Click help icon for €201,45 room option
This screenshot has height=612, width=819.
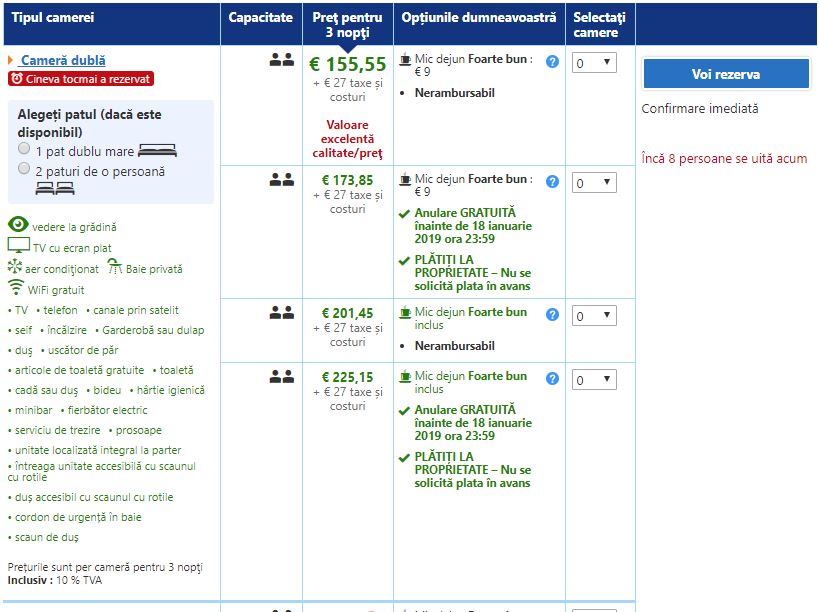(x=552, y=314)
